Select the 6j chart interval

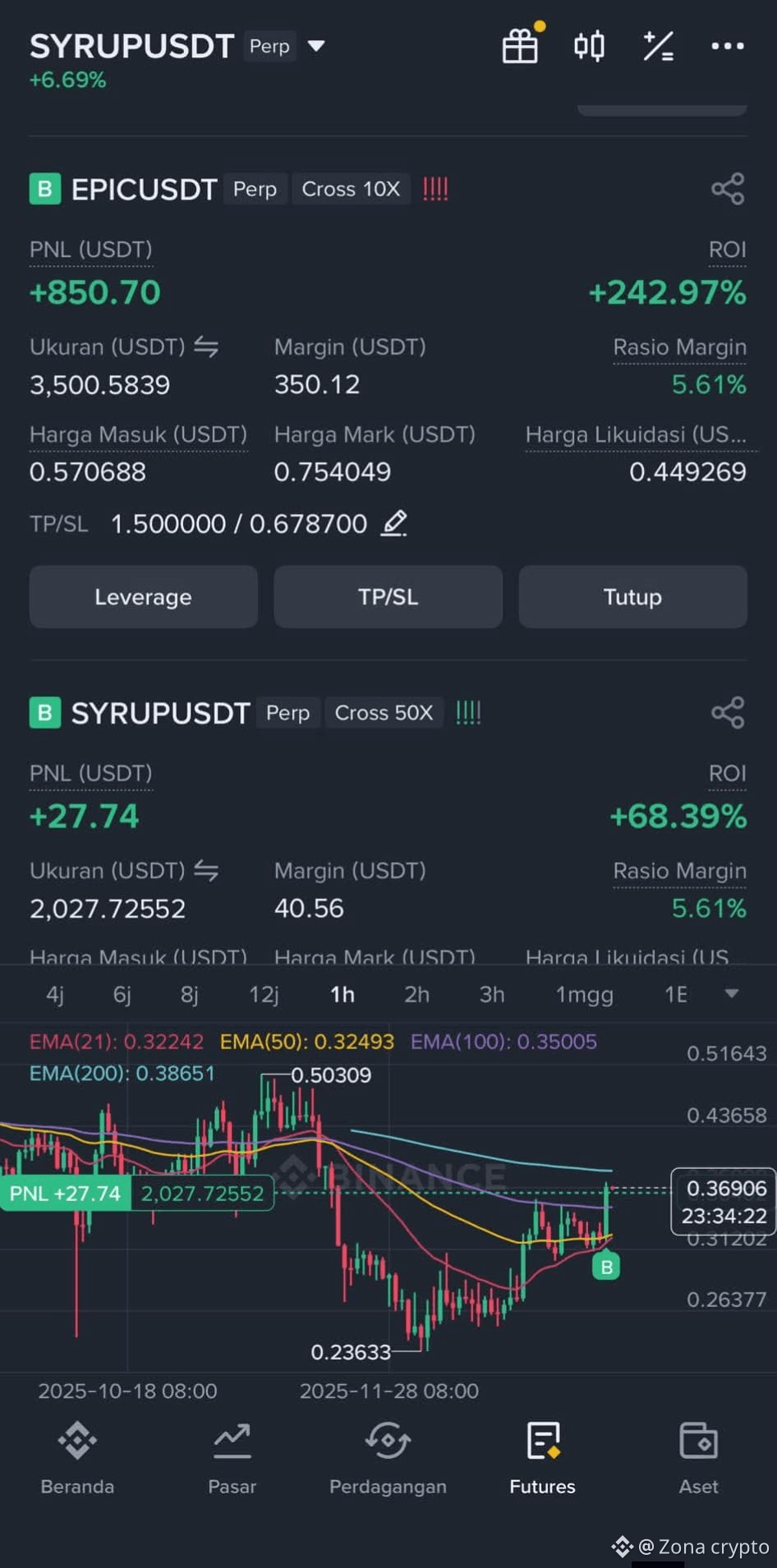(122, 995)
